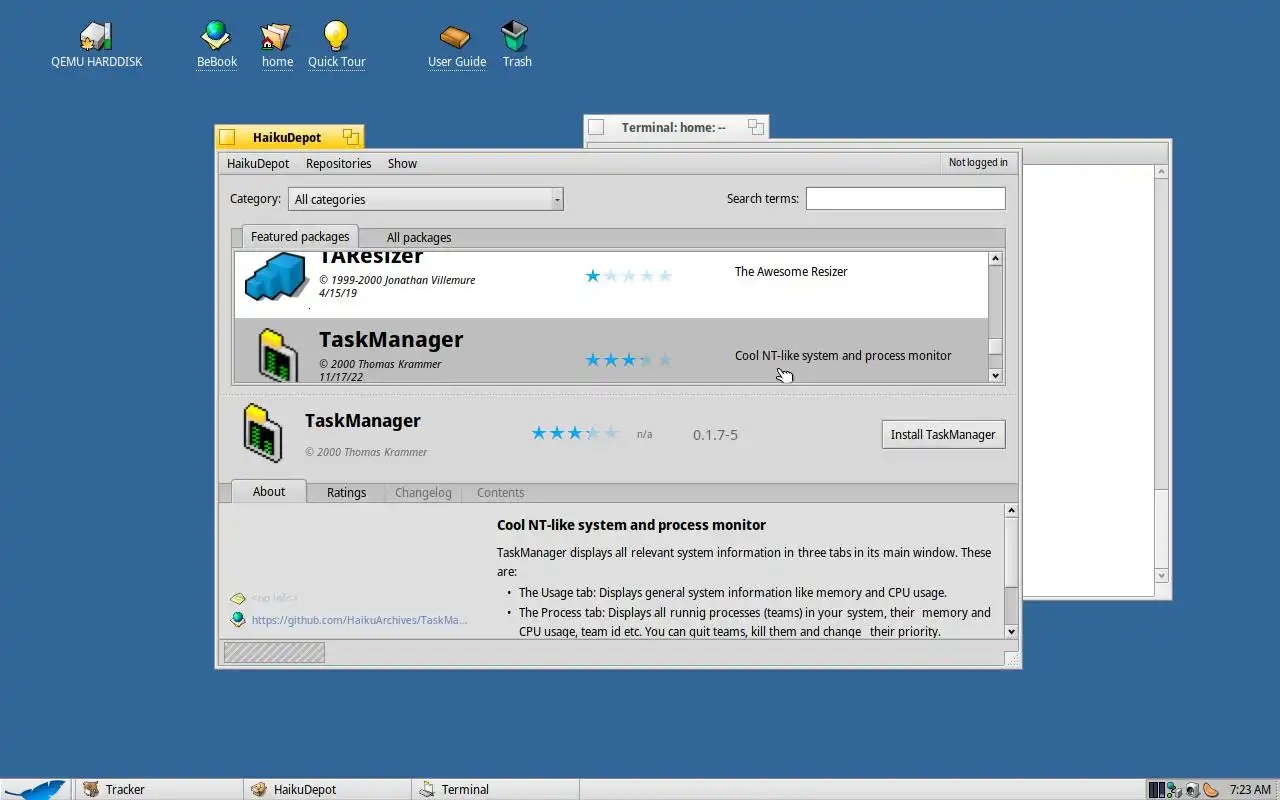Select the Ratings tab
The width and height of the screenshot is (1280, 800).
[346, 493]
